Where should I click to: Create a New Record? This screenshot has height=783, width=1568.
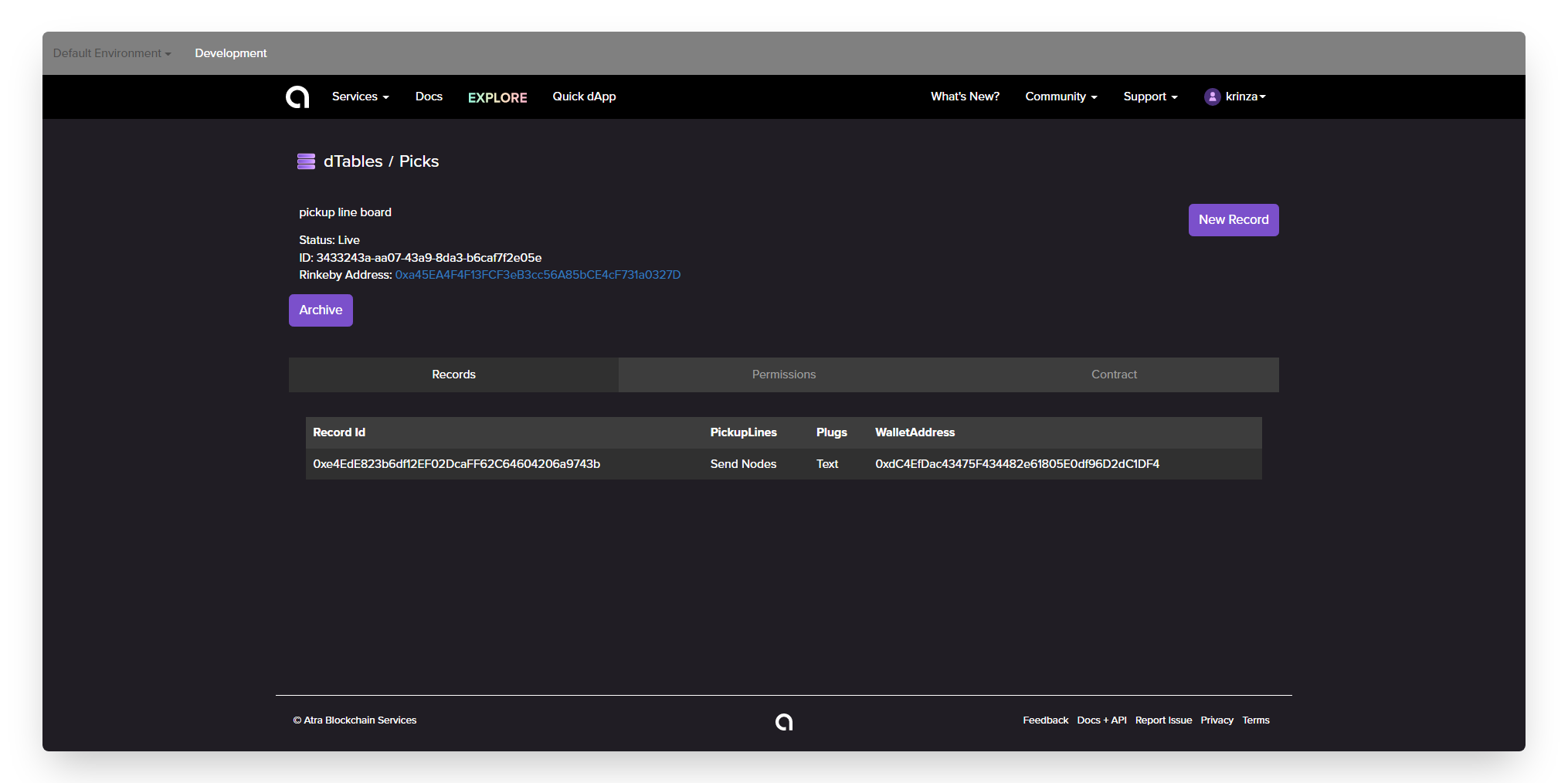(1234, 220)
